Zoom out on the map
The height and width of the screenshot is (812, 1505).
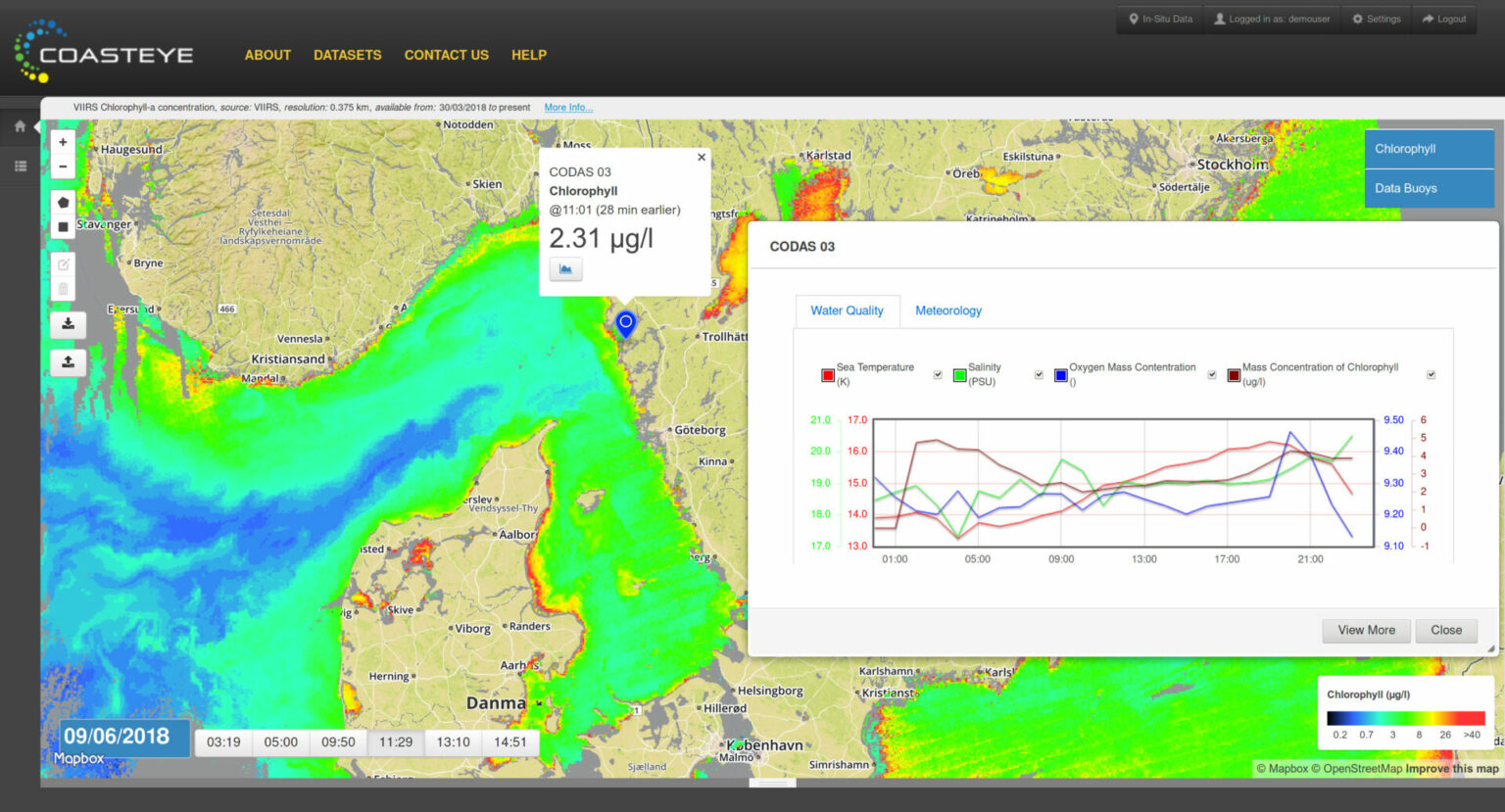click(62, 166)
